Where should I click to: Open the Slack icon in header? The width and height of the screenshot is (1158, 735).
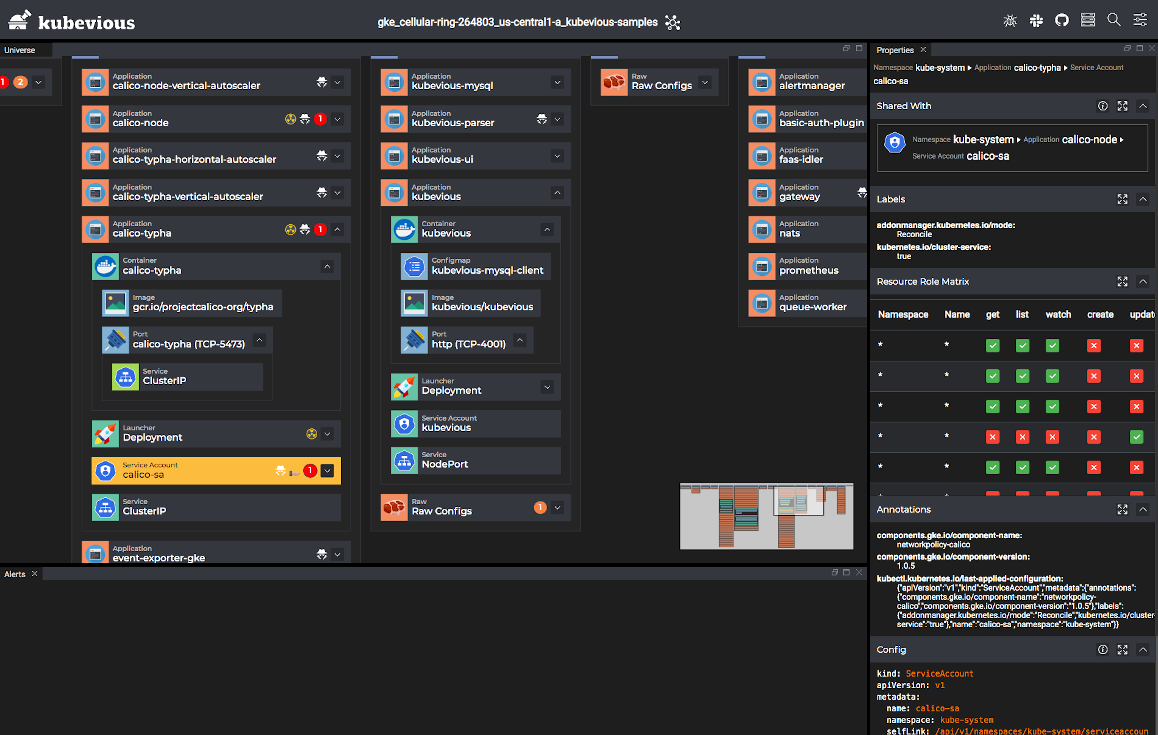[x=1036, y=21]
